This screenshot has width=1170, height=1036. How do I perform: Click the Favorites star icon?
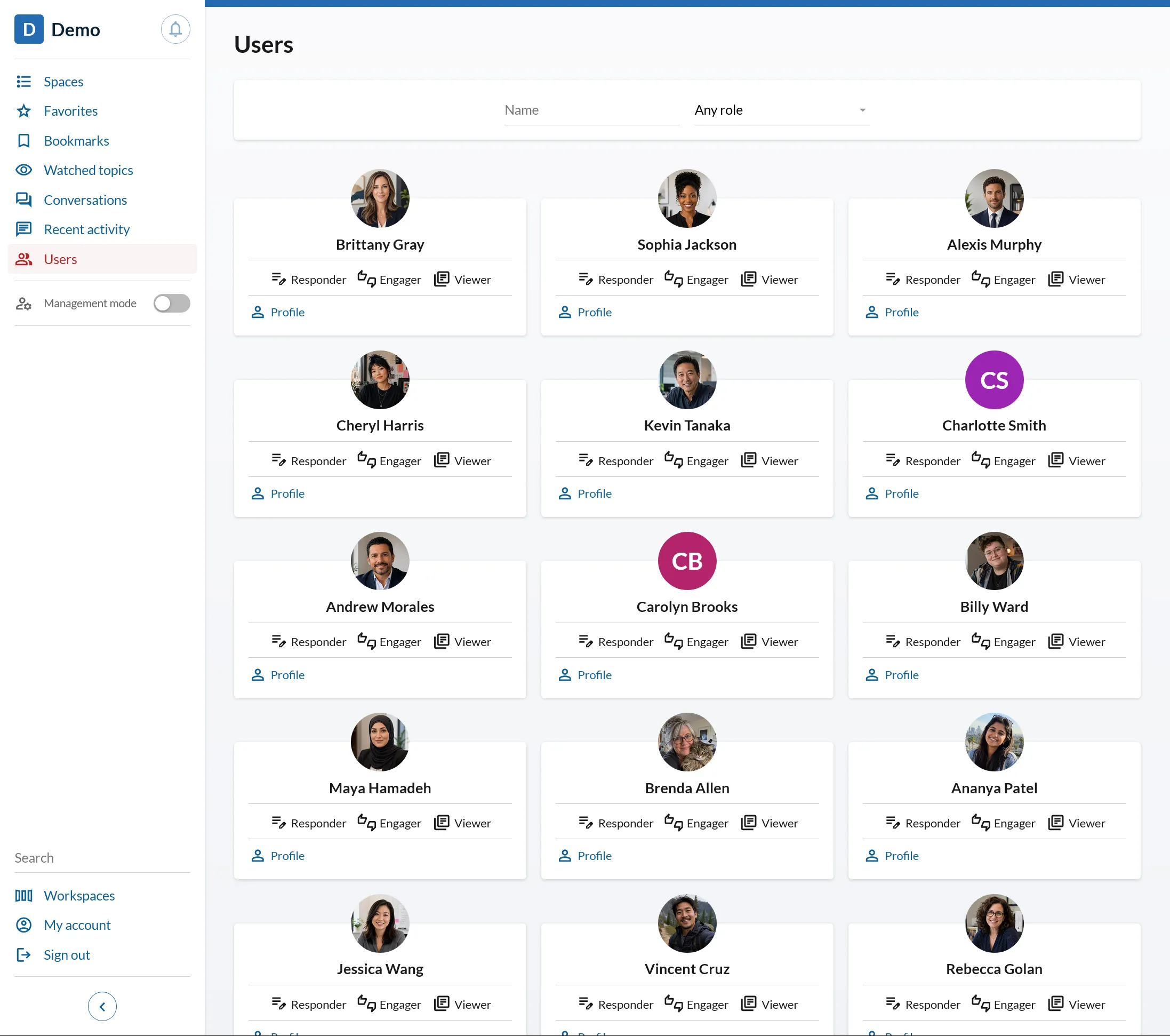click(x=23, y=110)
